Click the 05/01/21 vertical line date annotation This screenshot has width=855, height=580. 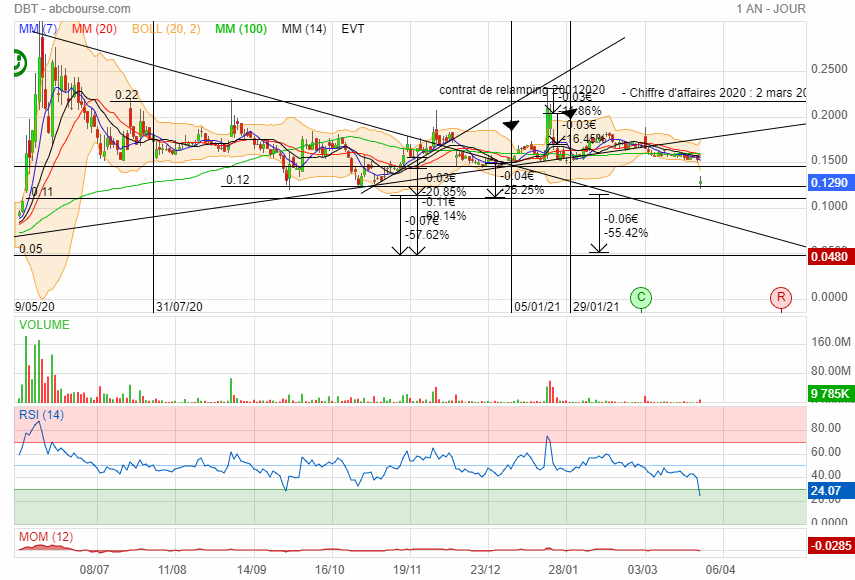(x=537, y=307)
